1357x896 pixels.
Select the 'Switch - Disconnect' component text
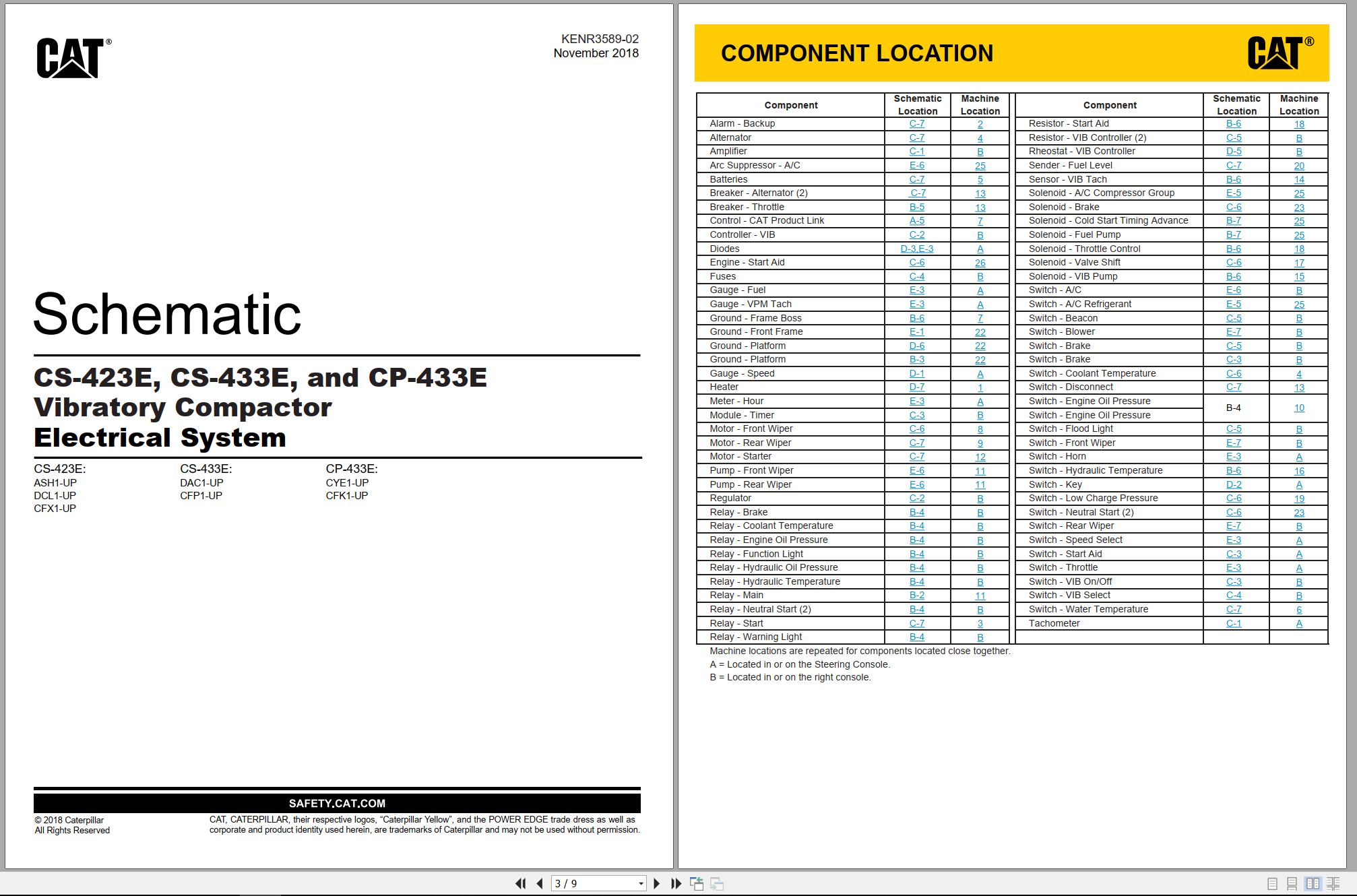[1071, 387]
